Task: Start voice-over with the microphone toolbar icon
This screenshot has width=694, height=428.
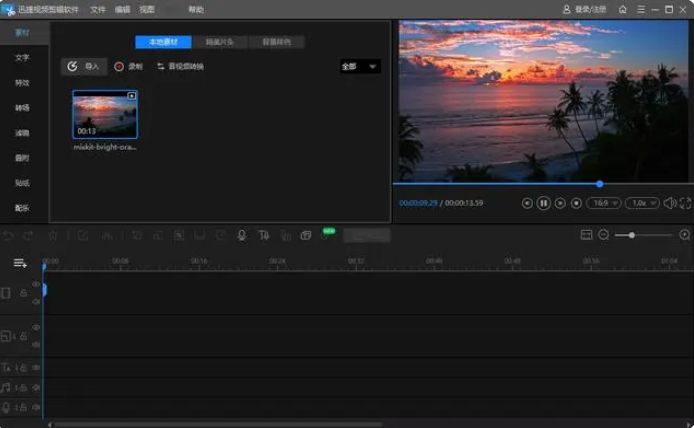Action: [x=242, y=235]
